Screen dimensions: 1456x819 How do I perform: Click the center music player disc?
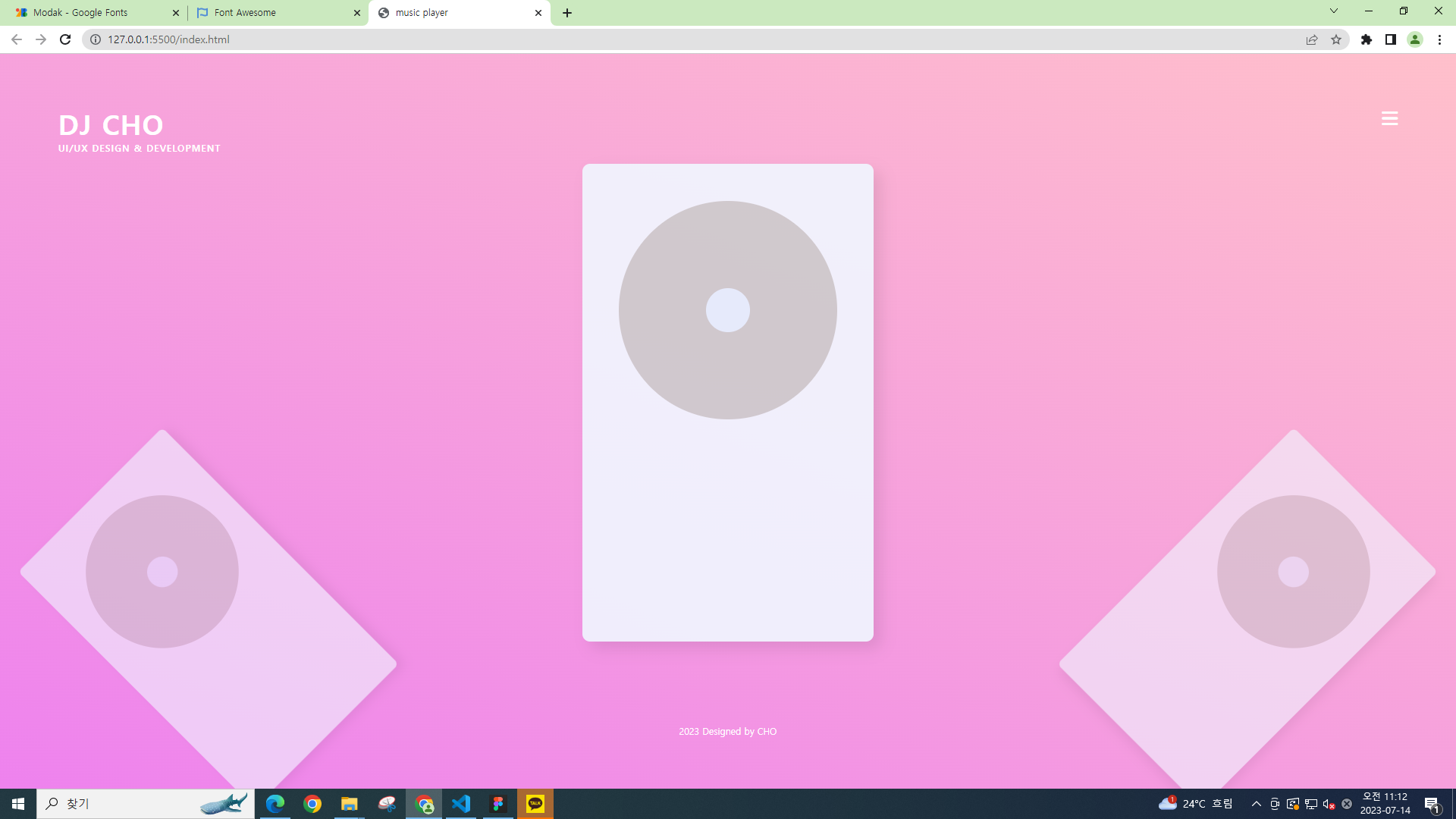pos(728,310)
